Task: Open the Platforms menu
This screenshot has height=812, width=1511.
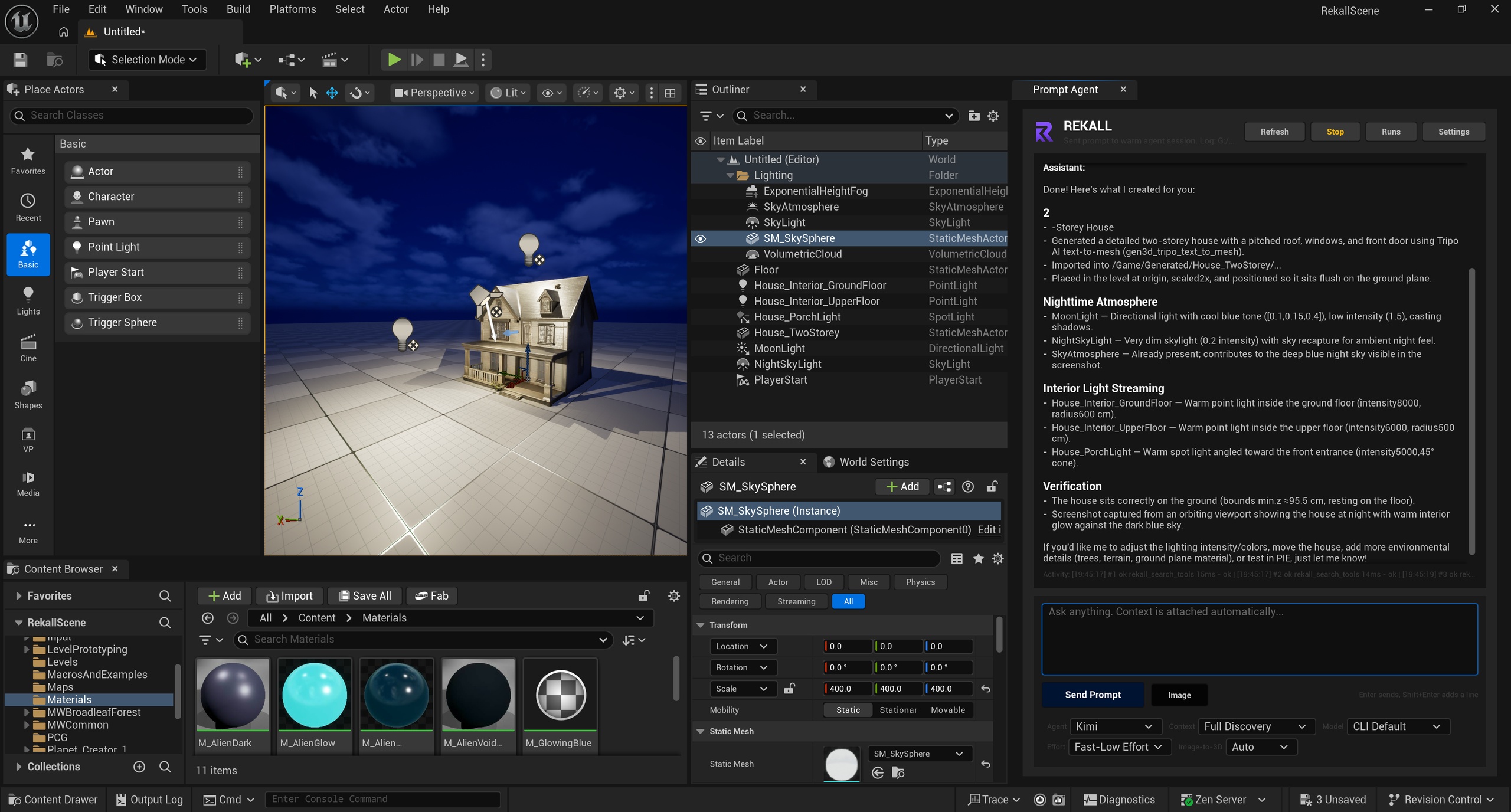Action: [x=293, y=9]
